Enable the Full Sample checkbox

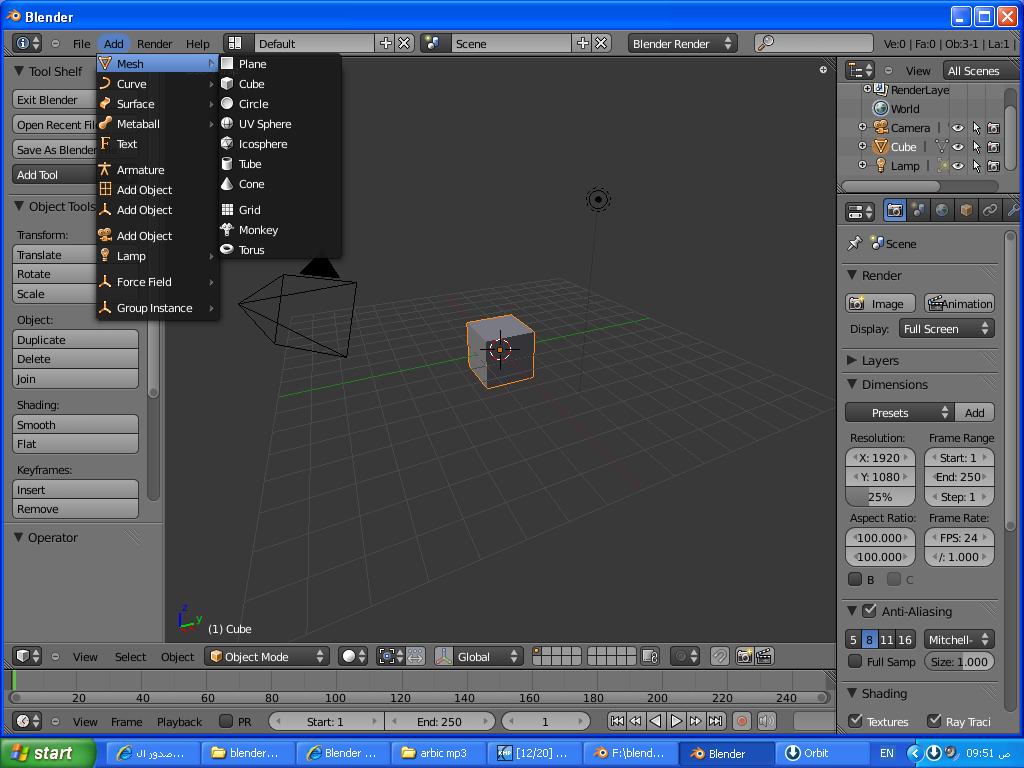click(x=855, y=662)
